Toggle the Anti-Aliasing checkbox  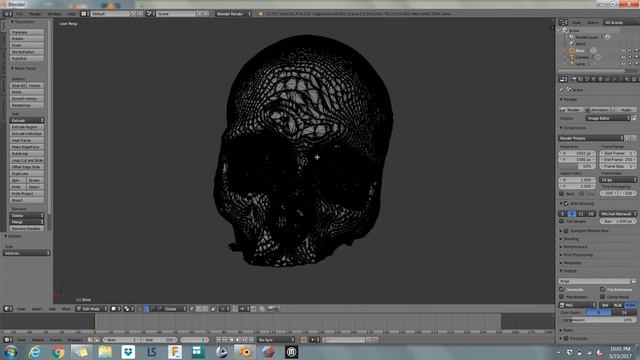coord(566,203)
